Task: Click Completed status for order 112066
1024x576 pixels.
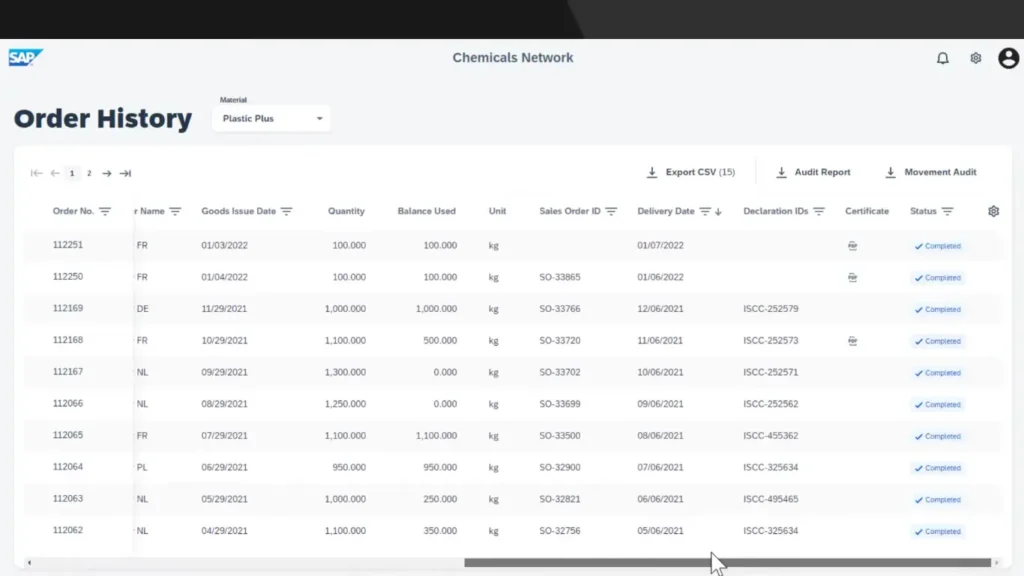Action: coord(938,405)
